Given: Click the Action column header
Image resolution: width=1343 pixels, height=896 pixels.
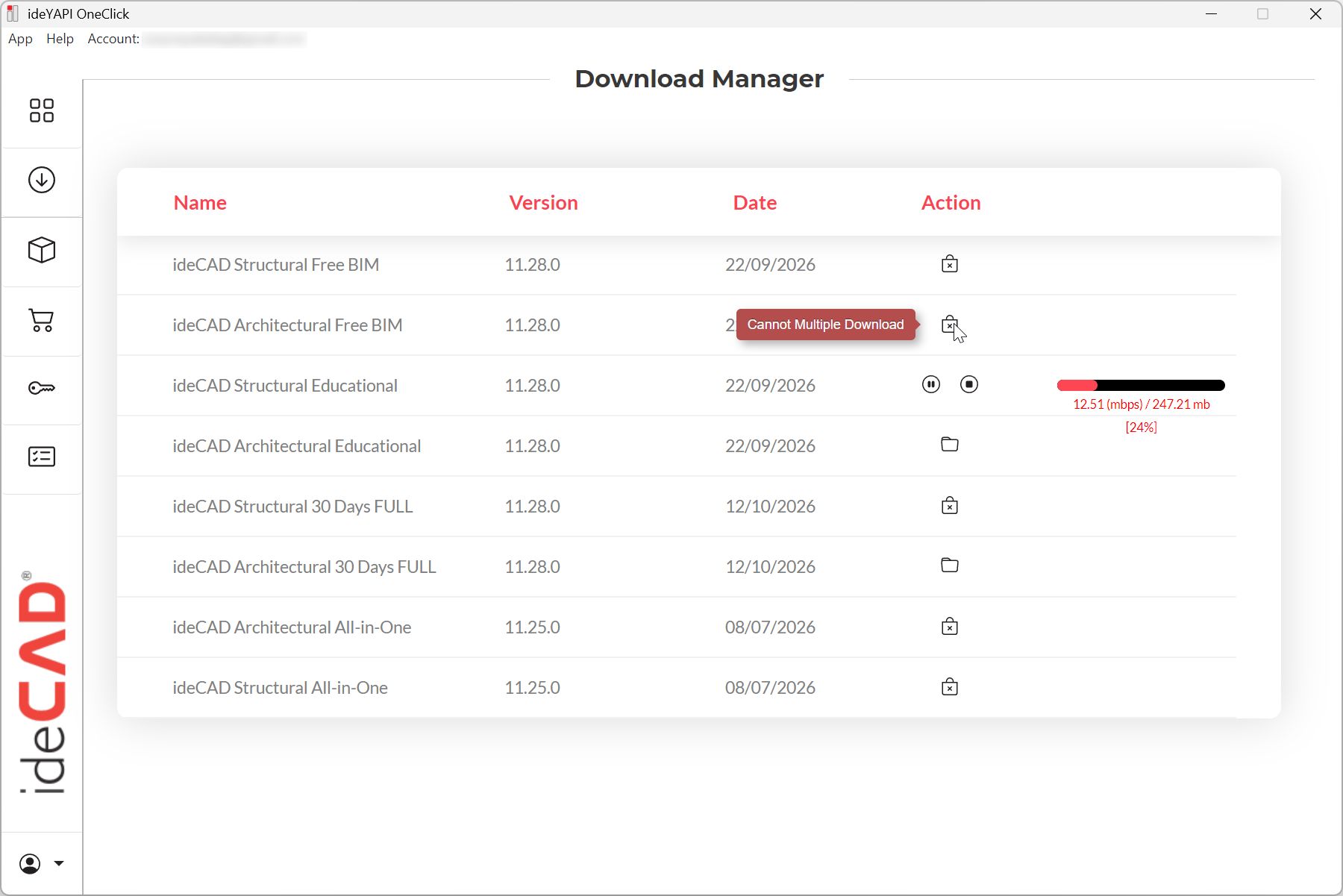Looking at the screenshot, I should (x=951, y=203).
